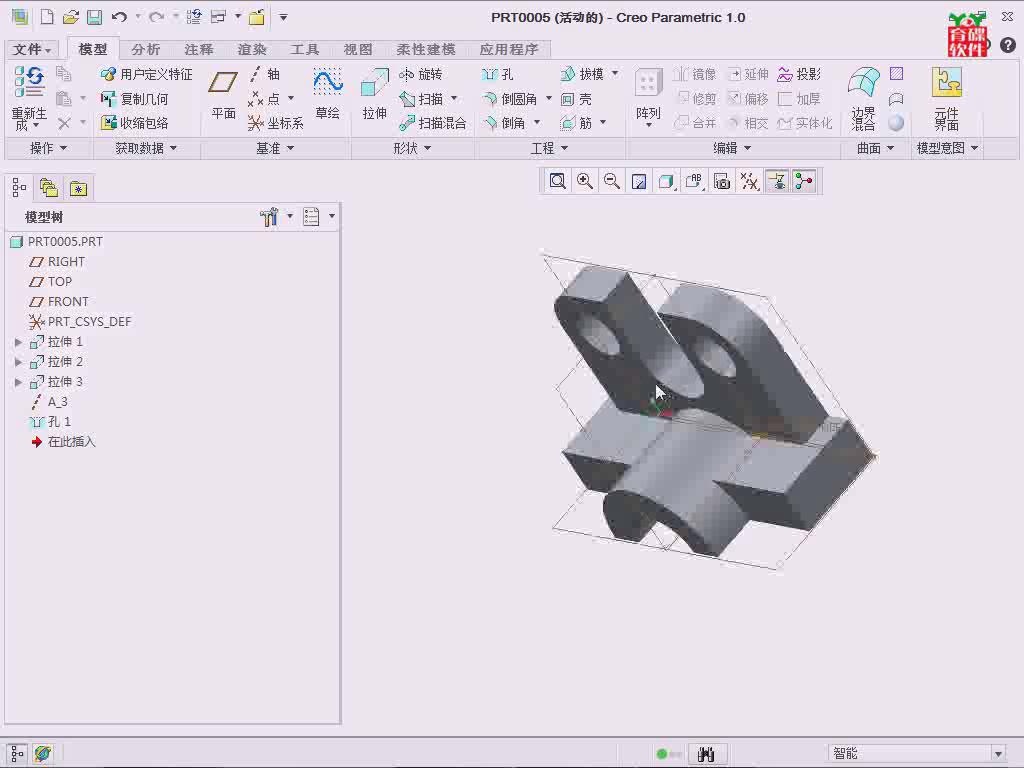Toggle annotation display (AB) icon
Screen dimensions: 1024x768
click(x=694, y=181)
